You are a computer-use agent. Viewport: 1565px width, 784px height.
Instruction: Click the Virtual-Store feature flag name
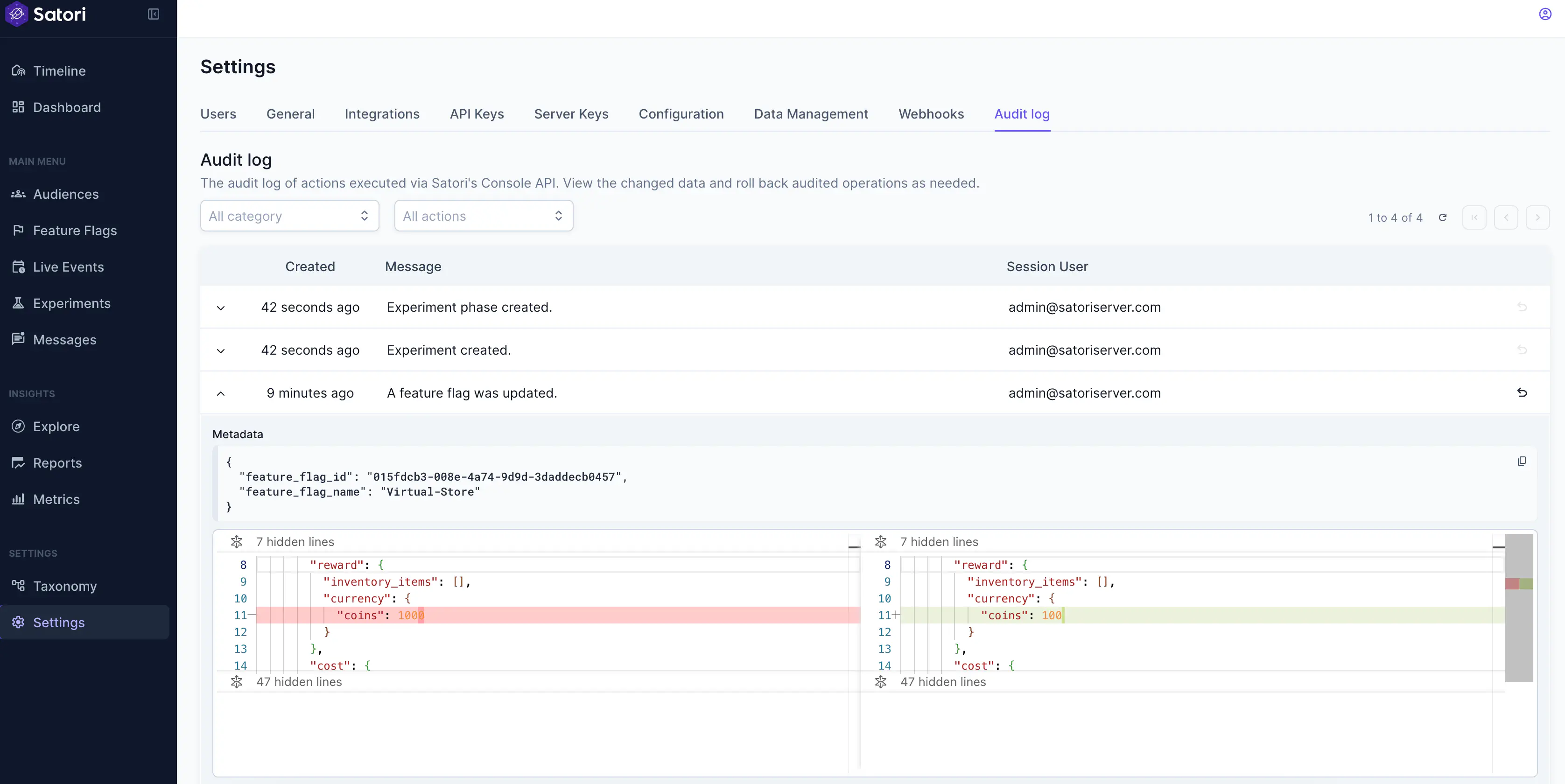(430, 492)
